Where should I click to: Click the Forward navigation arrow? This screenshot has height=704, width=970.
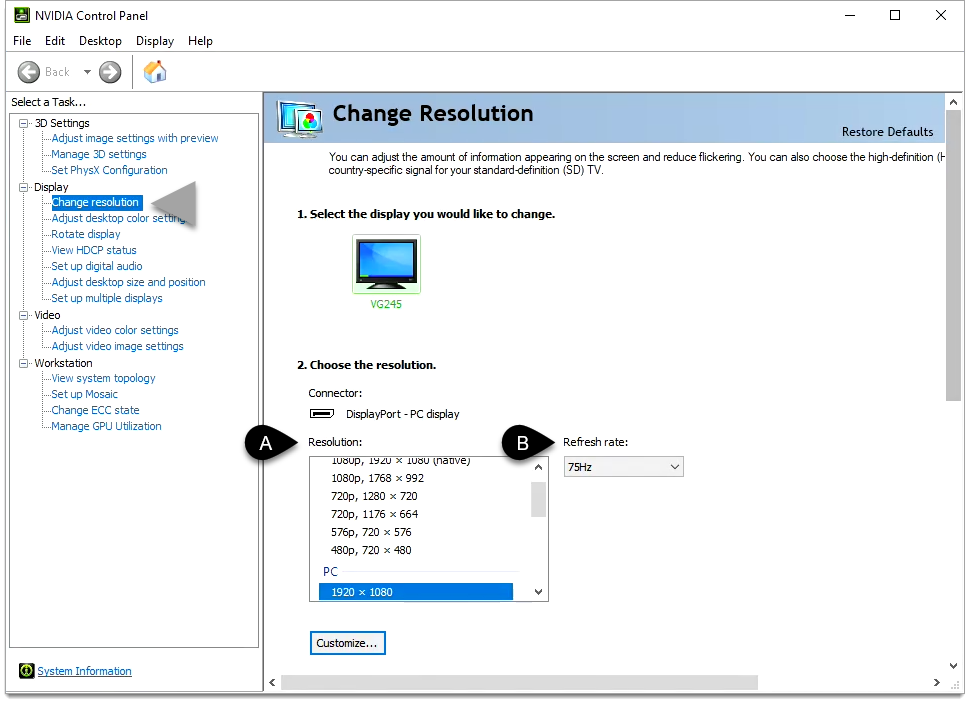coord(109,71)
